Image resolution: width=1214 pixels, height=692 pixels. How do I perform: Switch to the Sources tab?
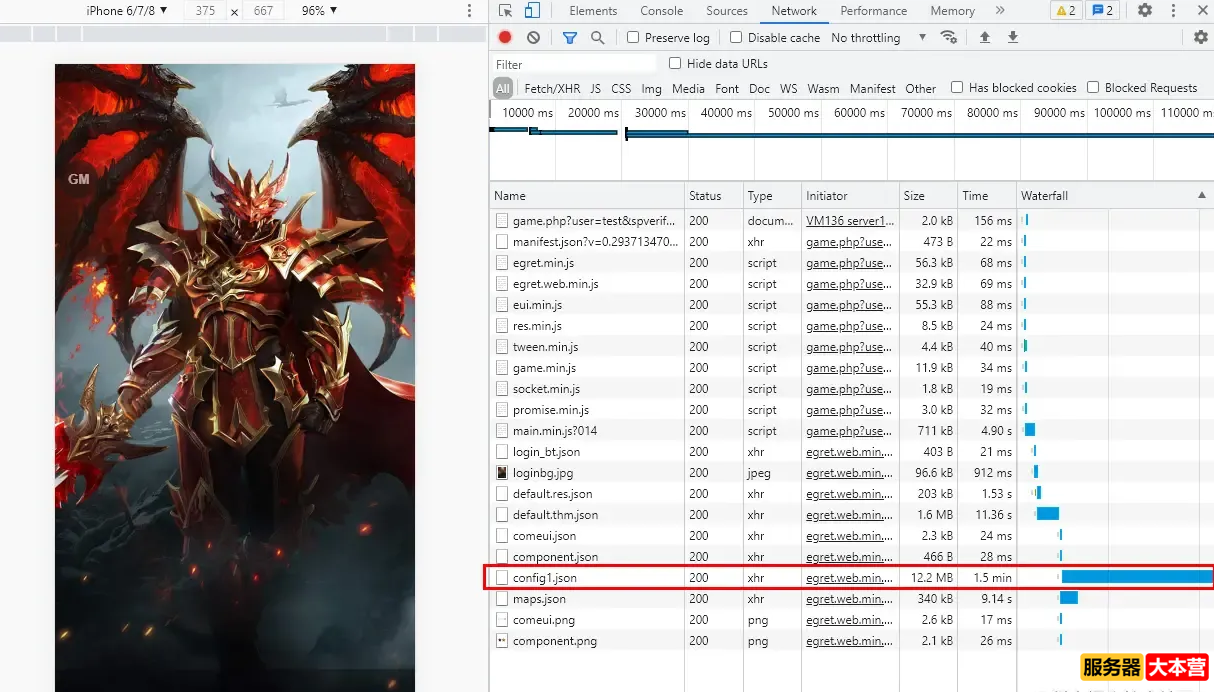[x=727, y=11]
